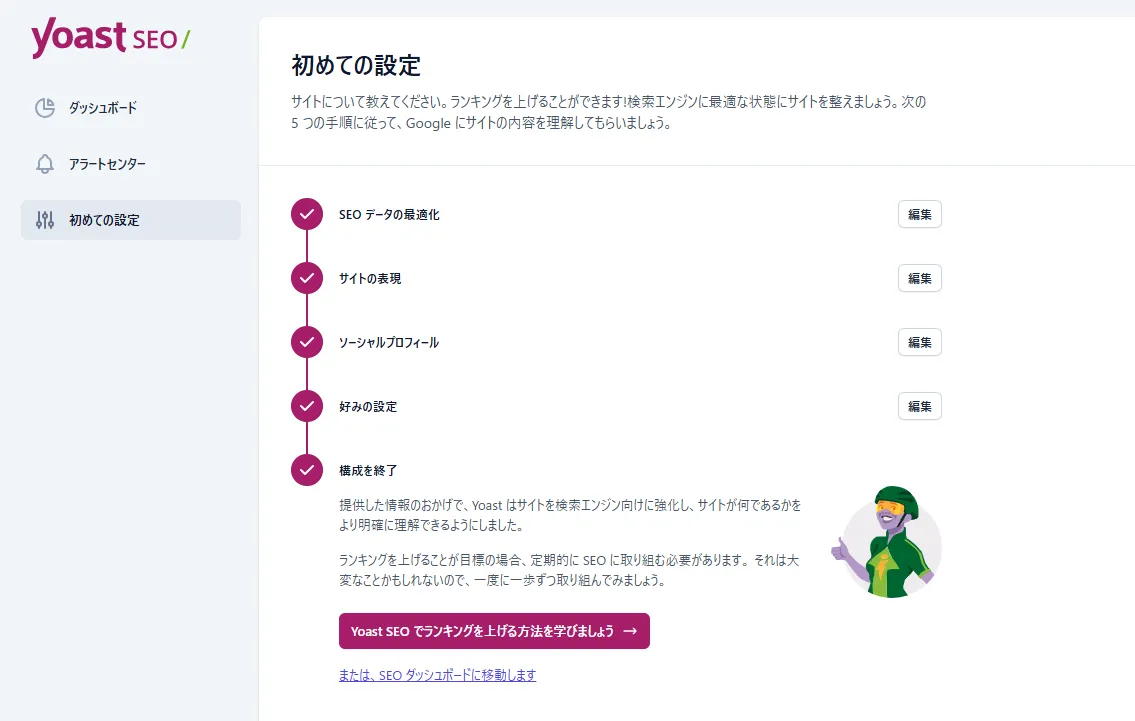Edit the ソーシャルプロフィール step

919,342
